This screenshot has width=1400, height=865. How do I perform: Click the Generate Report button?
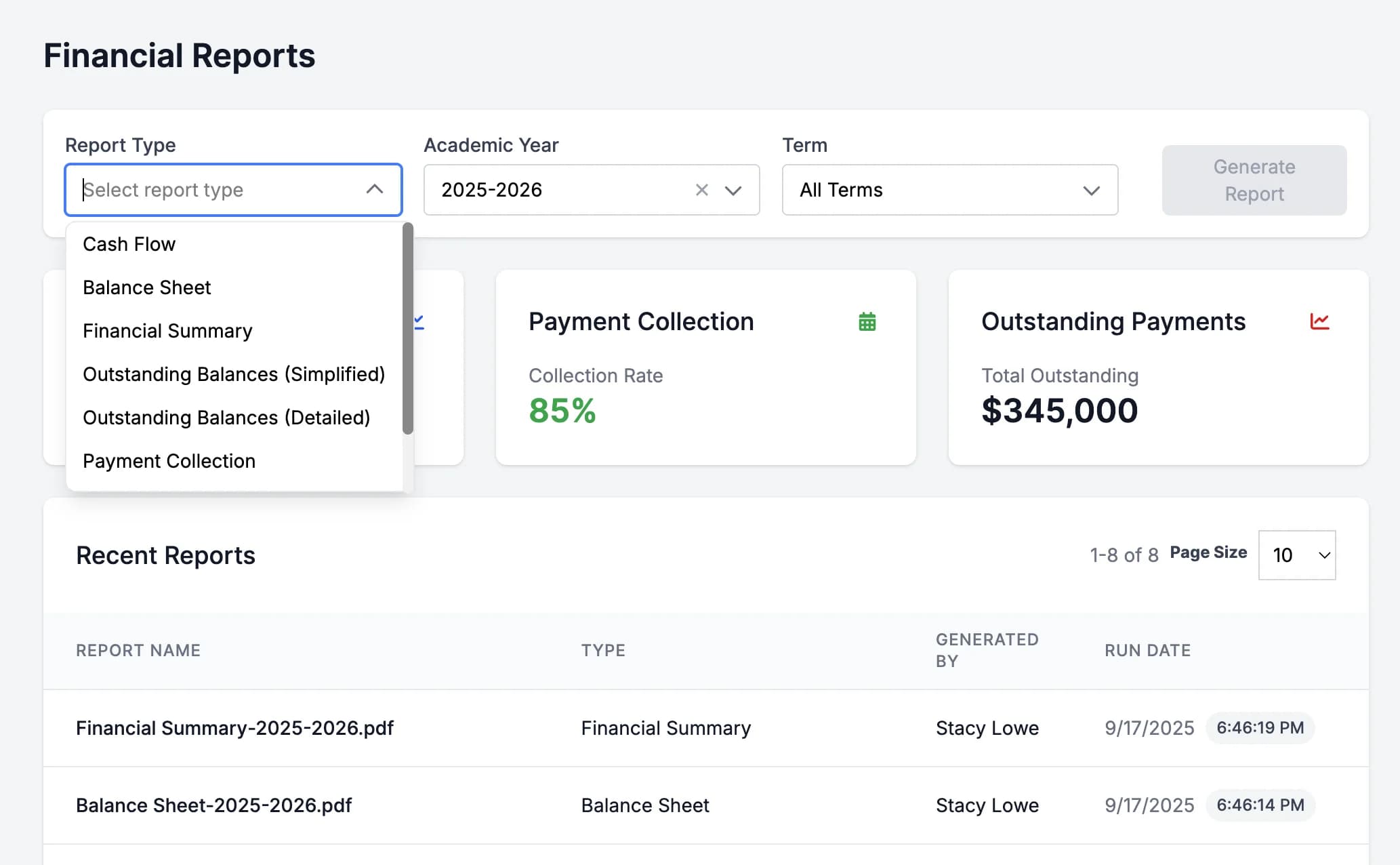tap(1254, 180)
